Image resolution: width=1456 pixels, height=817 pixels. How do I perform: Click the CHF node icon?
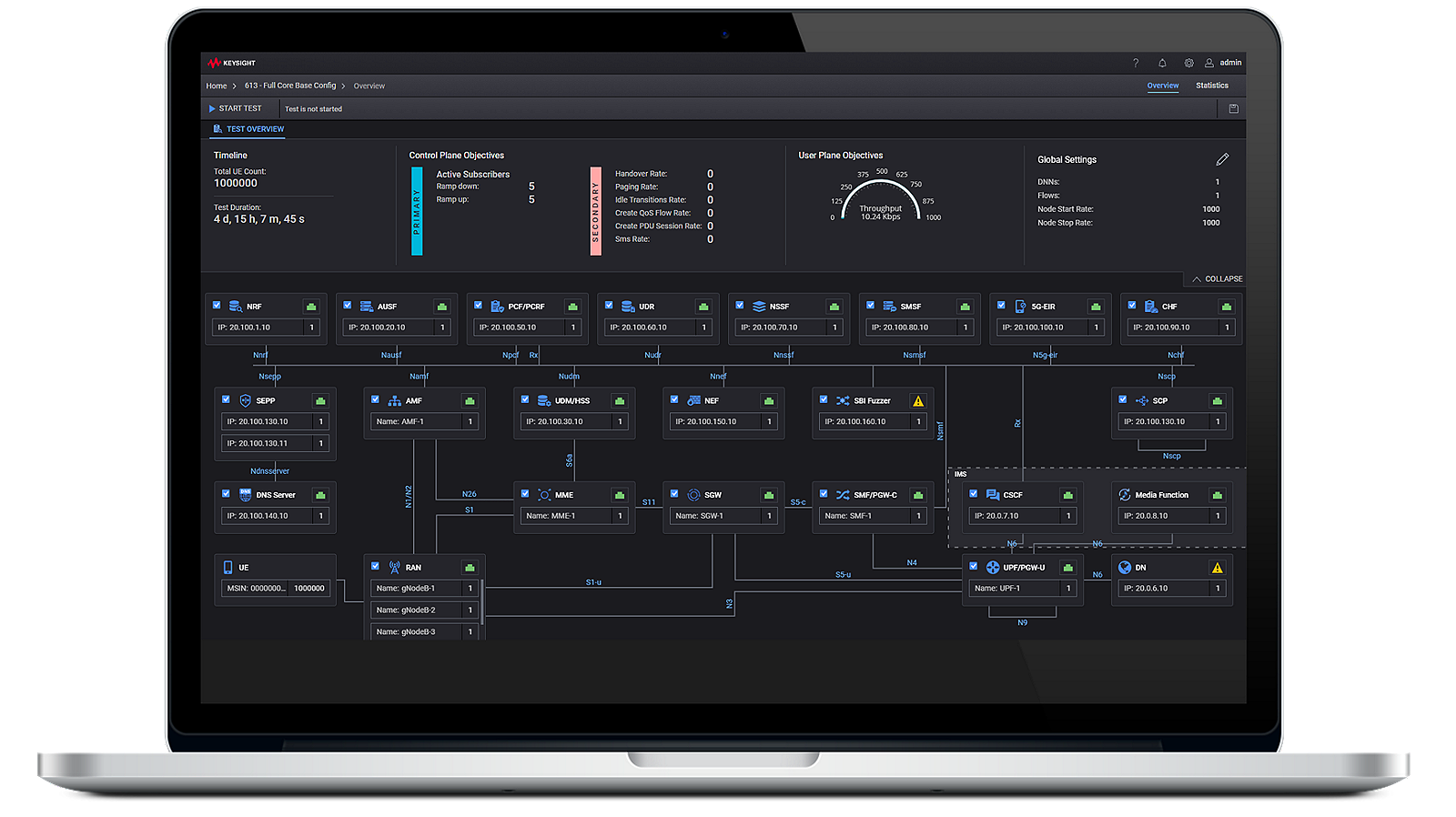(x=1151, y=307)
